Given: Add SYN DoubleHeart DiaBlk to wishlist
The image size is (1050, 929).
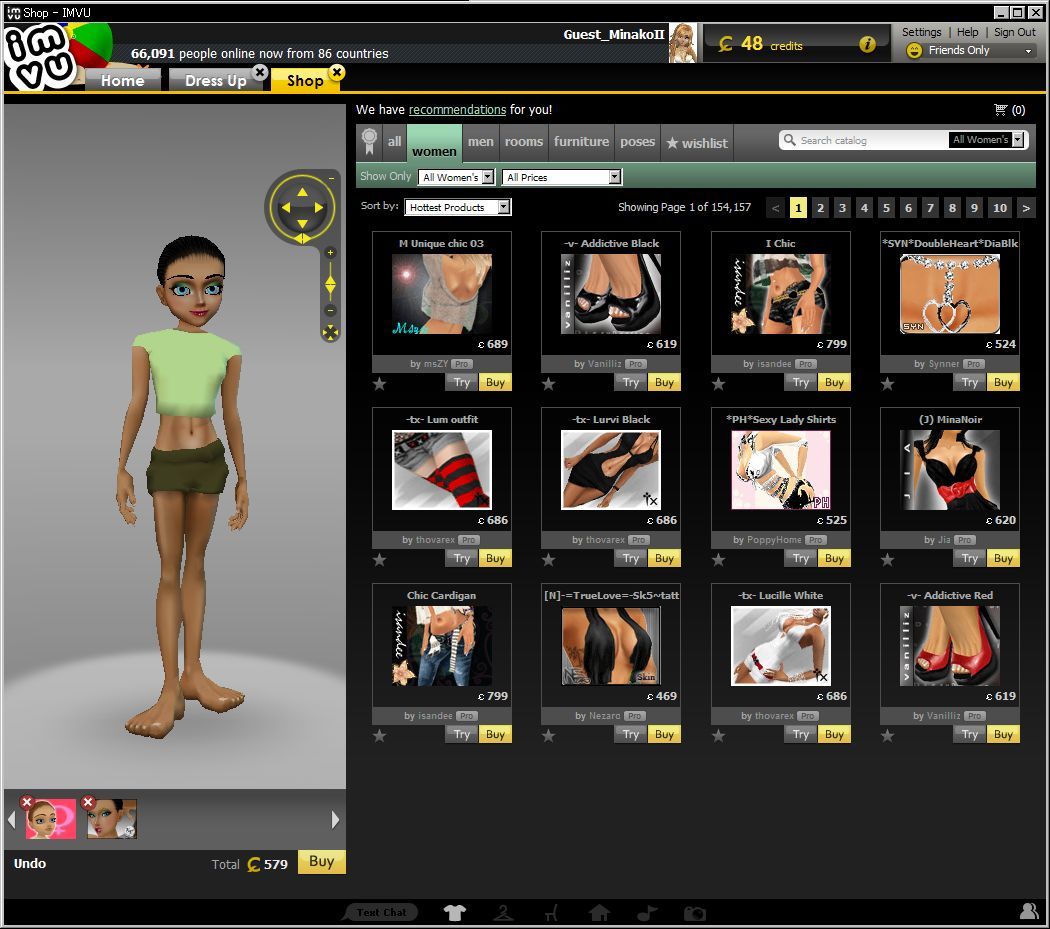Looking at the screenshot, I should click(x=887, y=384).
